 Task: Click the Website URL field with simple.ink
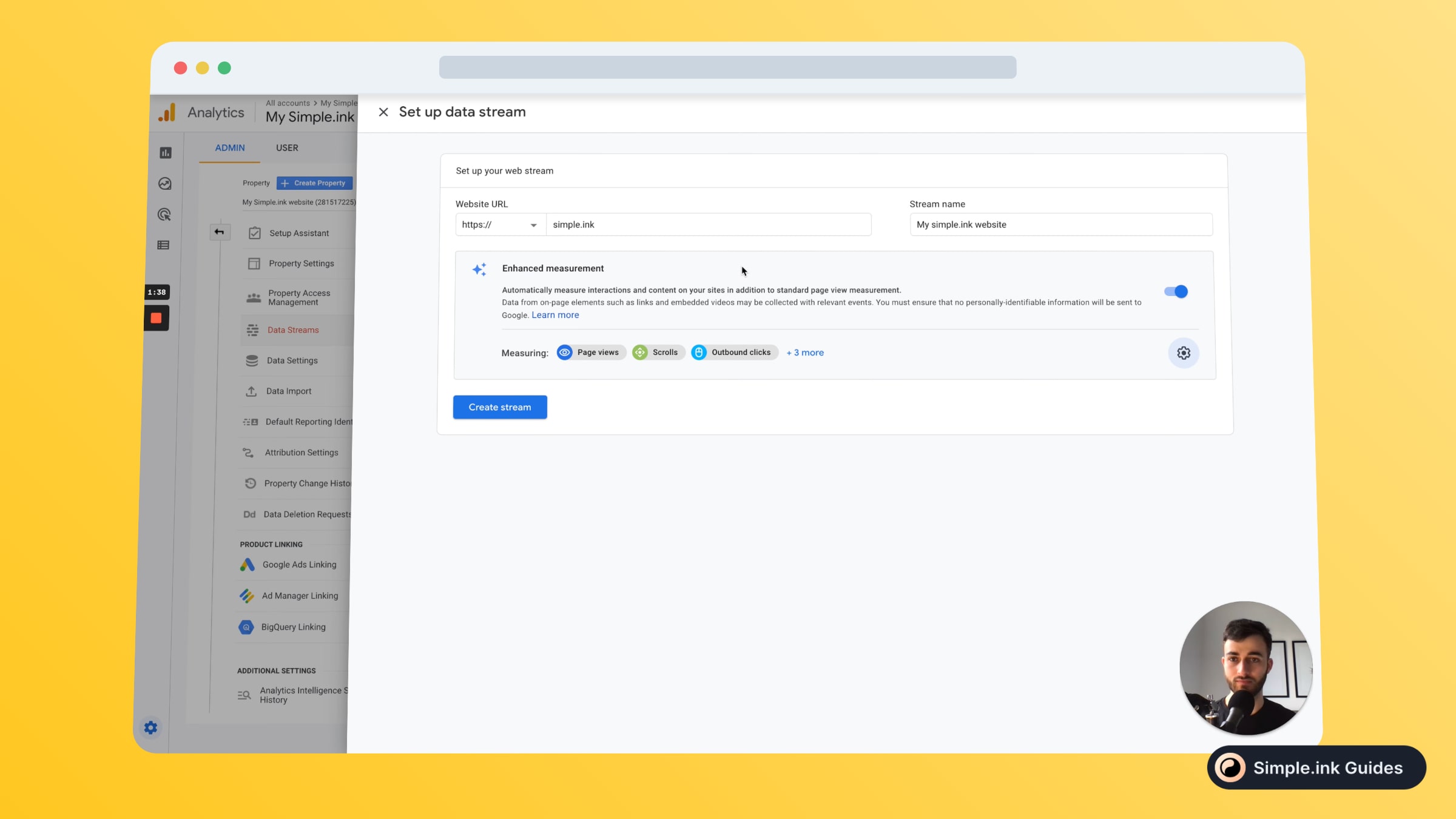(708, 224)
